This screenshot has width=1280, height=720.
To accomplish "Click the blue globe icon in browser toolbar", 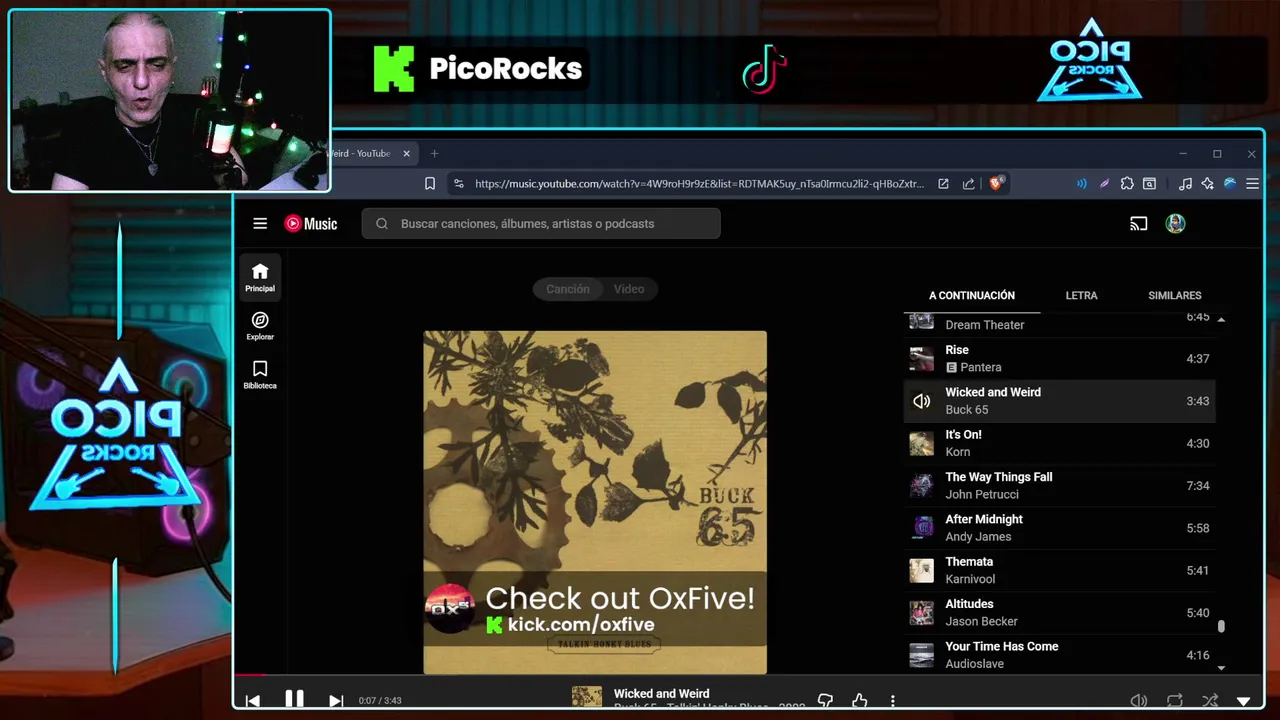I will (x=1230, y=184).
